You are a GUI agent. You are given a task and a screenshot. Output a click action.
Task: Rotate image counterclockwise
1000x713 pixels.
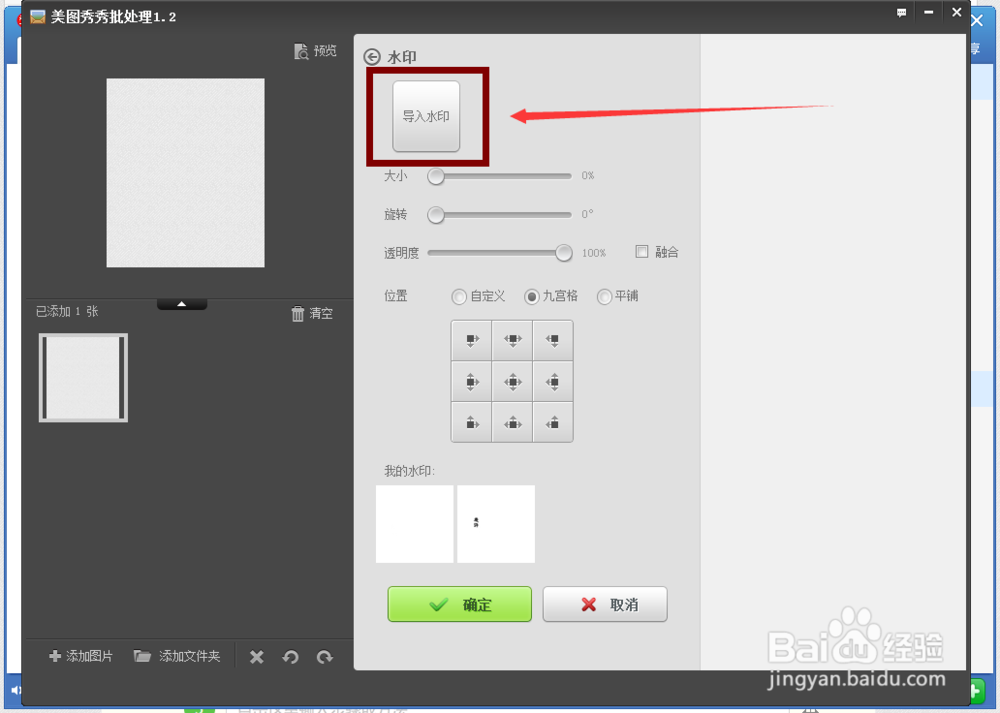click(290, 657)
